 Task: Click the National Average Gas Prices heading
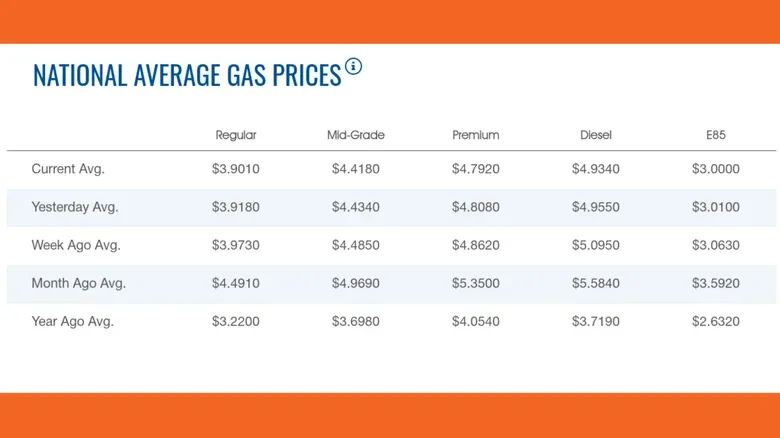coord(187,75)
